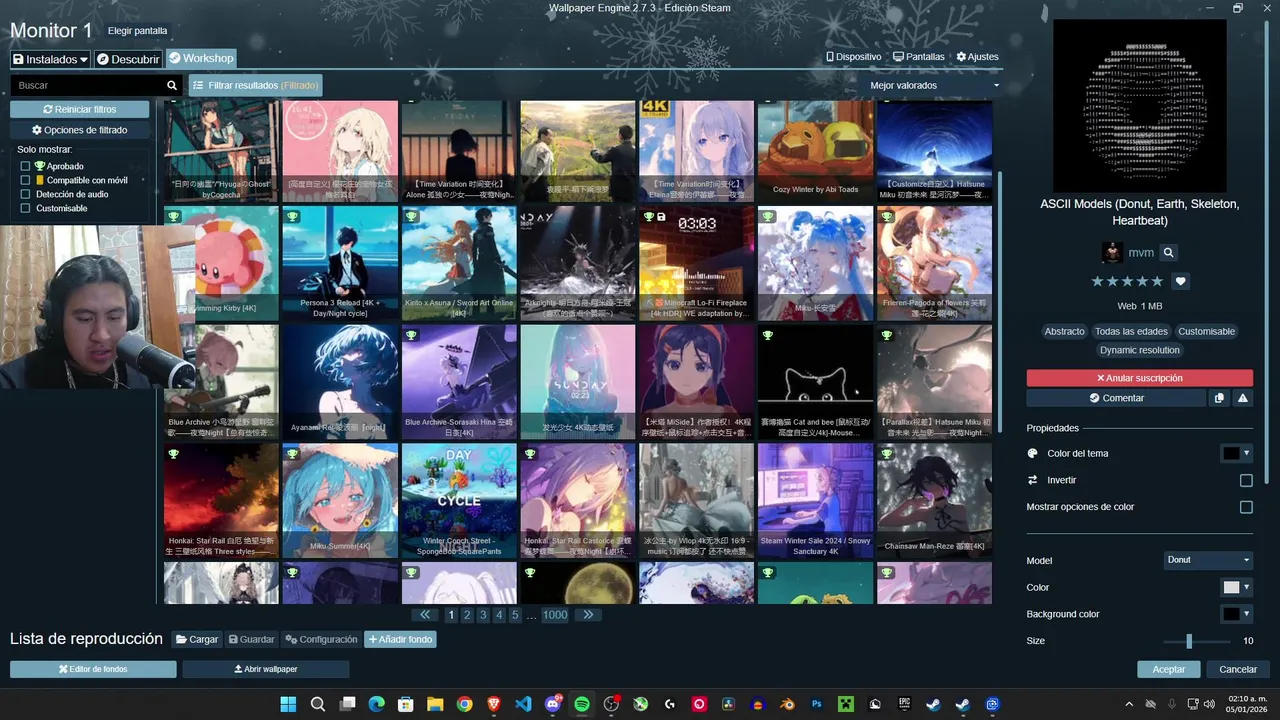Open mvm author avatar
Image resolution: width=1280 pixels, height=720 pixels.
point(1112,253)
